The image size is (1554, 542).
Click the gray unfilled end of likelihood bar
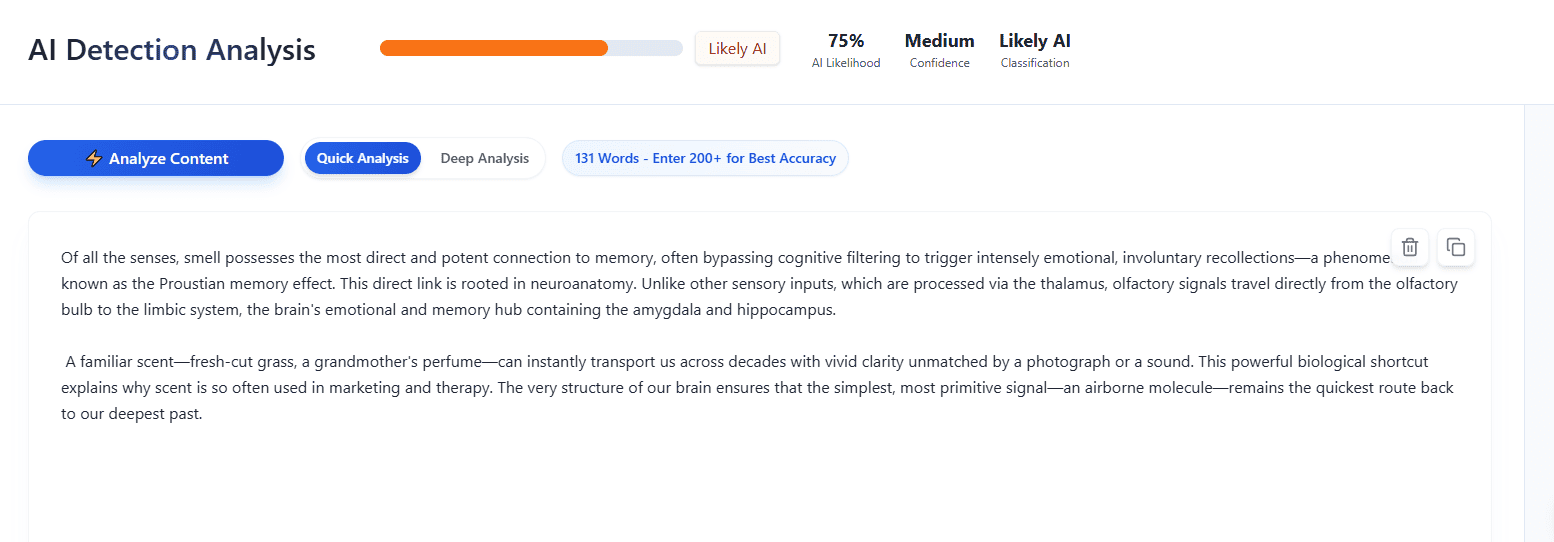point(650,48)
